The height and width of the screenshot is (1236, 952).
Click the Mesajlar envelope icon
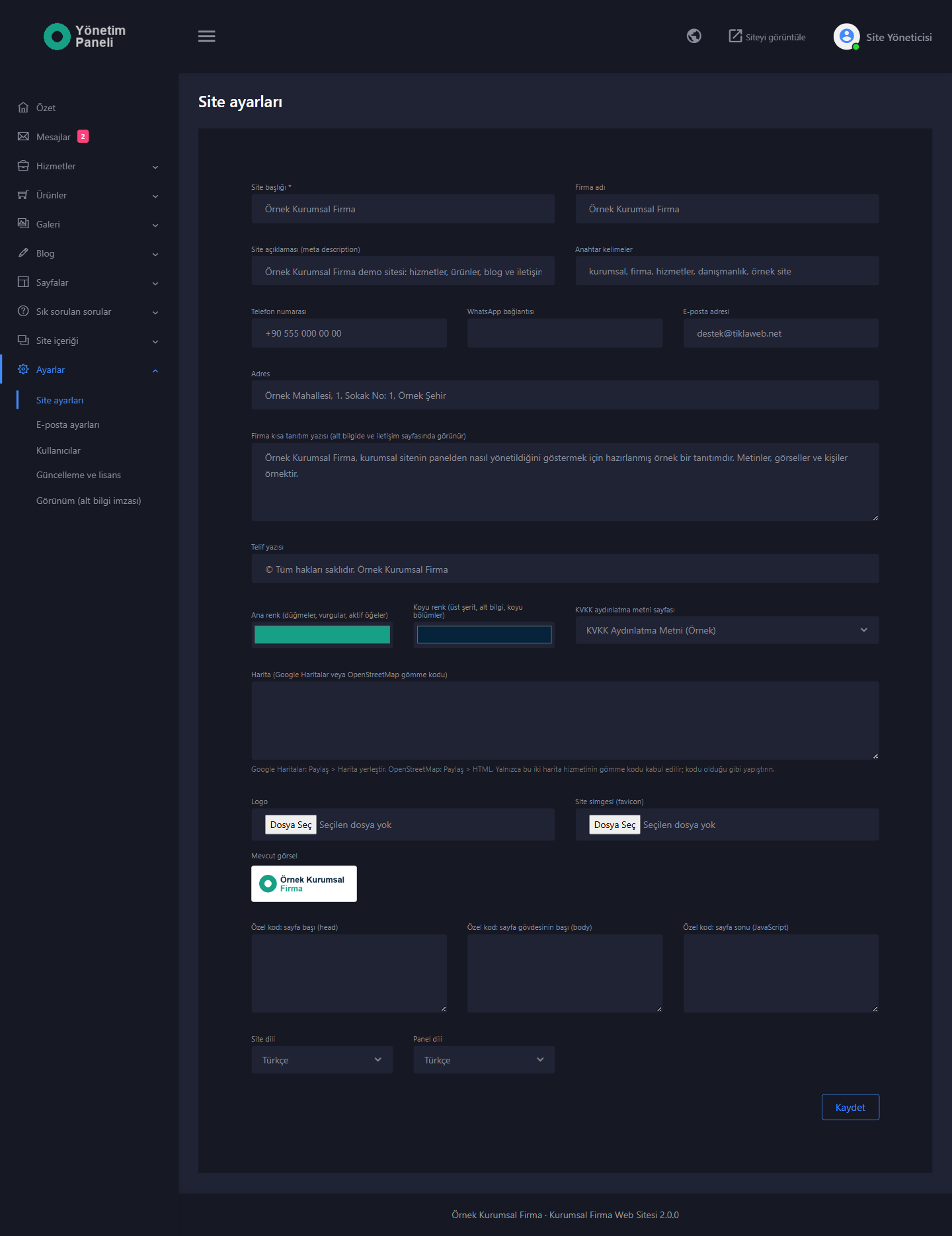click(23, 136)
